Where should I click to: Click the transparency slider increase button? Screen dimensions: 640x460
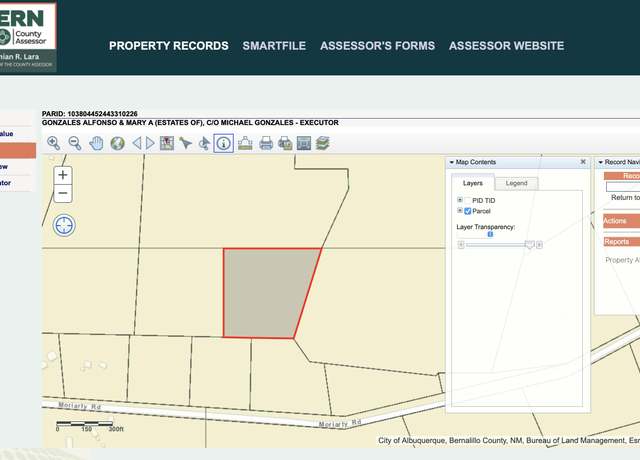tap(539, 245)
